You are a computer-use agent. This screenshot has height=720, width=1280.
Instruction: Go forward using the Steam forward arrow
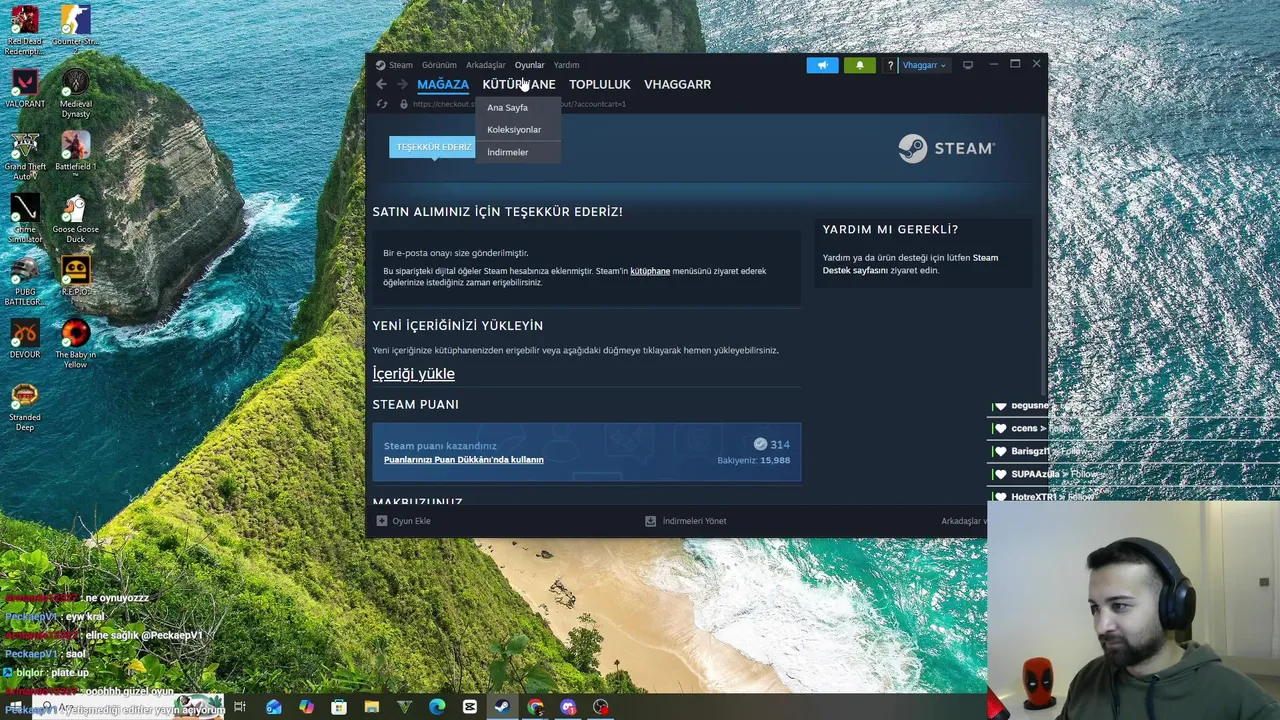point(402,84)
